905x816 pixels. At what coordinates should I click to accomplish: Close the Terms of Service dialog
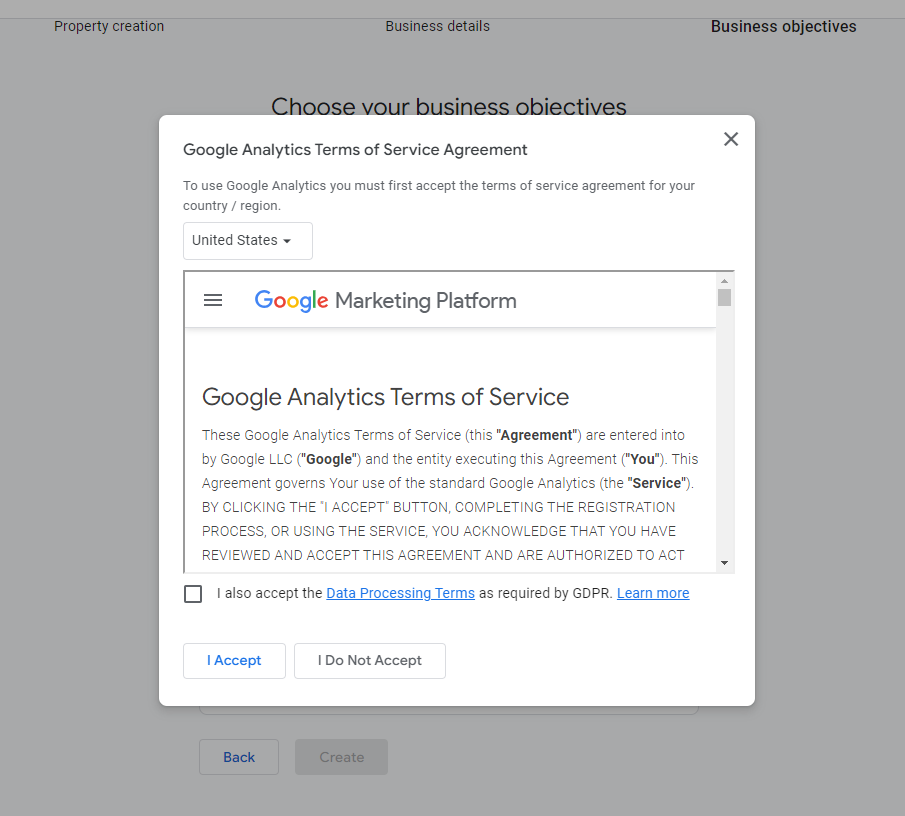[x=730, y=139]
